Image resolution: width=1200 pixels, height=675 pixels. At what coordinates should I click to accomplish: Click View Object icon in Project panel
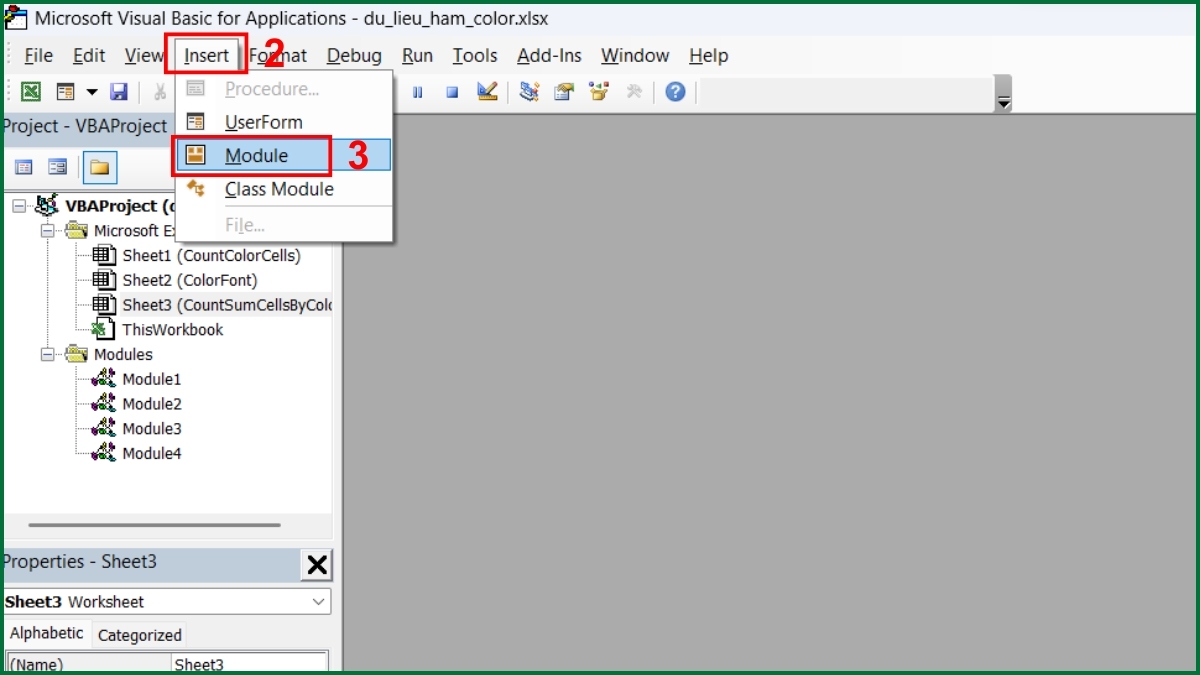click(x=58, y=167)
